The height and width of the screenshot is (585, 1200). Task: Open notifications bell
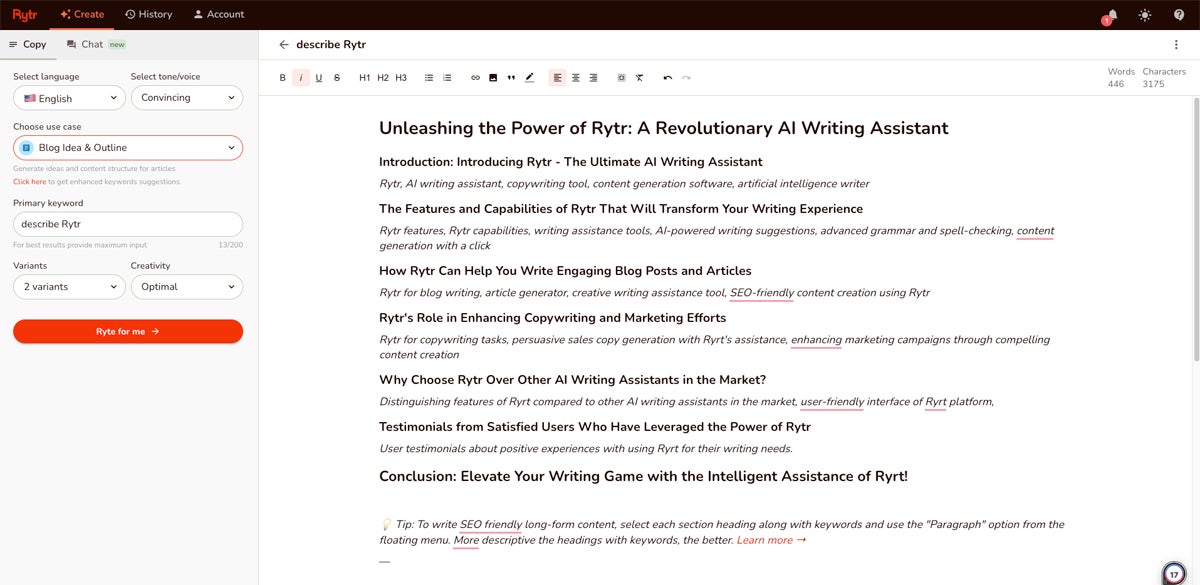coord(1112,15)
